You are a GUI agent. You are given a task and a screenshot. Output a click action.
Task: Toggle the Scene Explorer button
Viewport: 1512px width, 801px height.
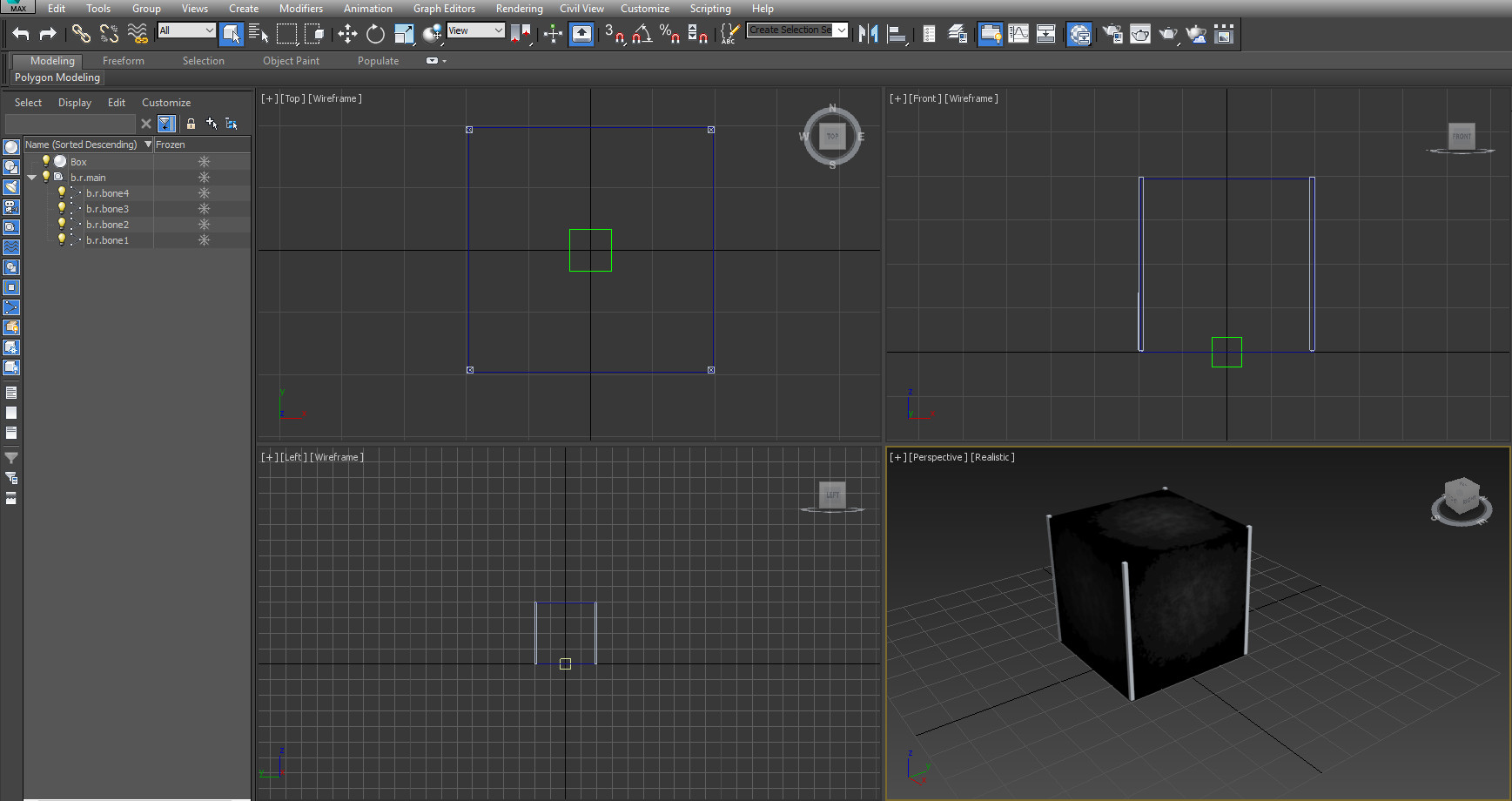click(930, 34)
